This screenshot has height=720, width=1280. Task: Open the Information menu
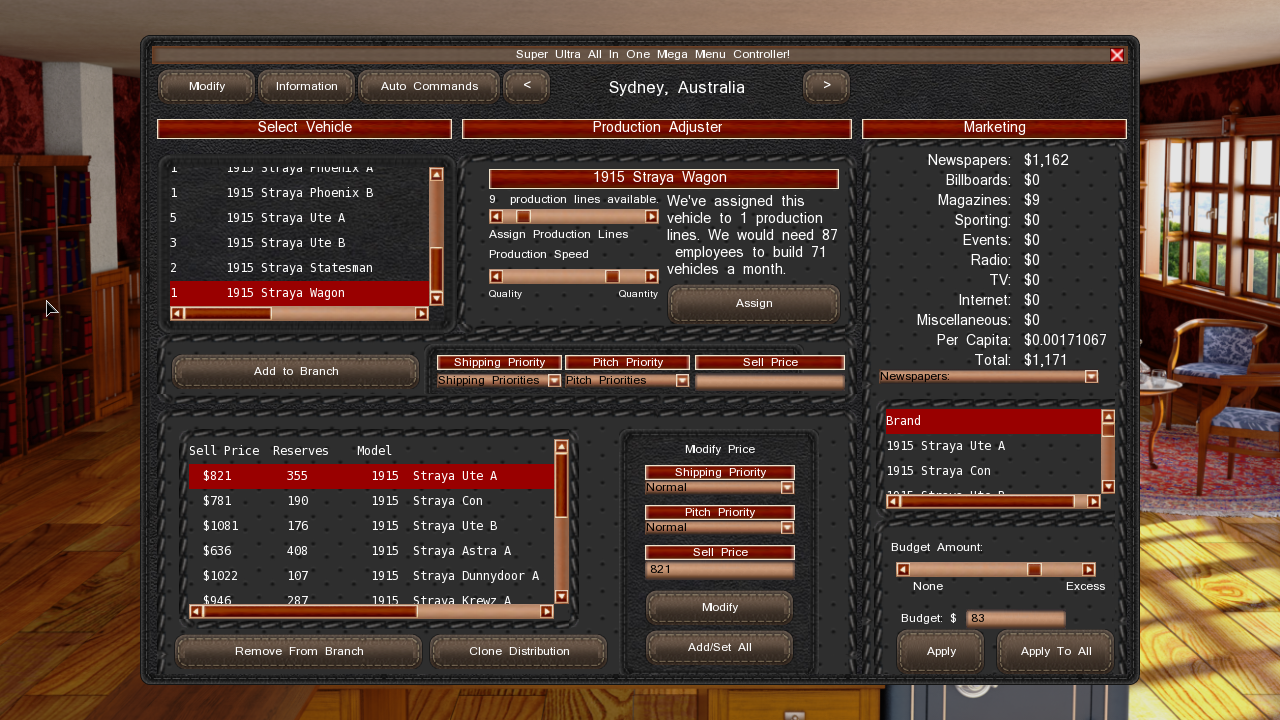[306, 87]
